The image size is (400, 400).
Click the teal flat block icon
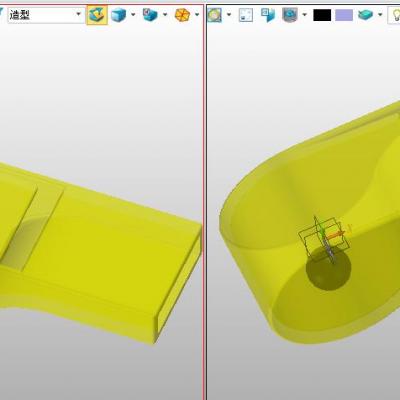click(x=365, y=15)
